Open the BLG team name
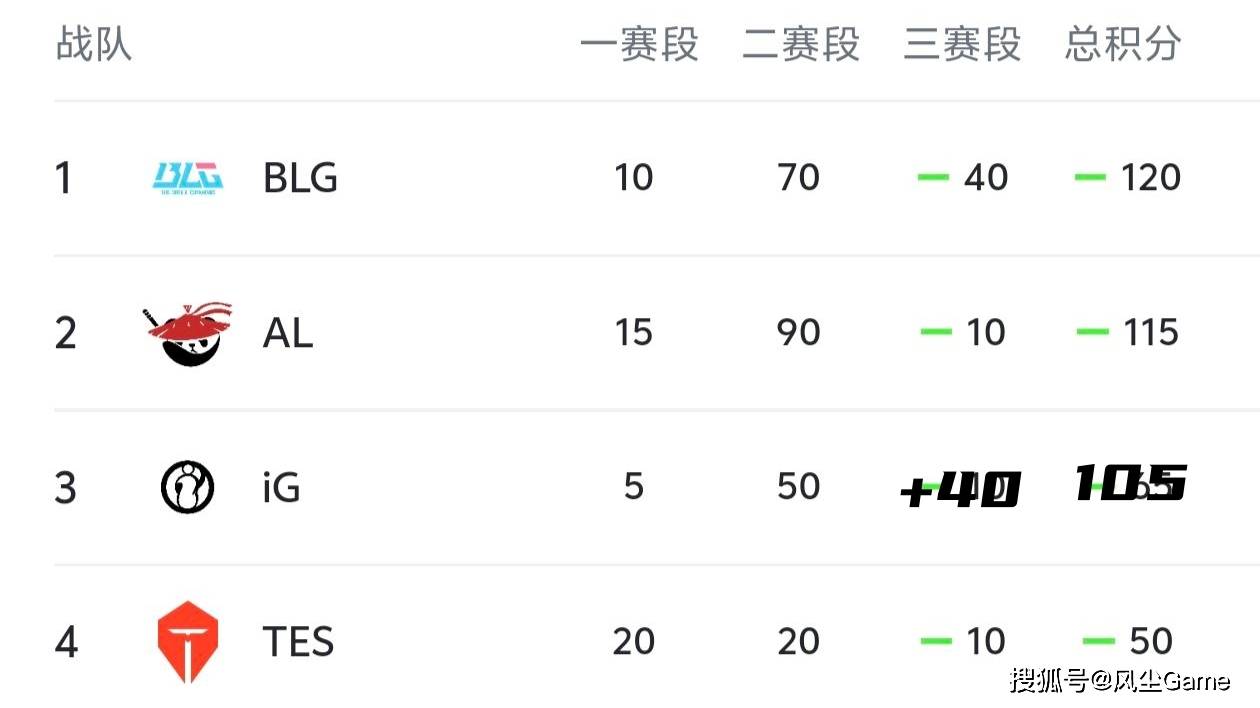 (x=300, y=178)
